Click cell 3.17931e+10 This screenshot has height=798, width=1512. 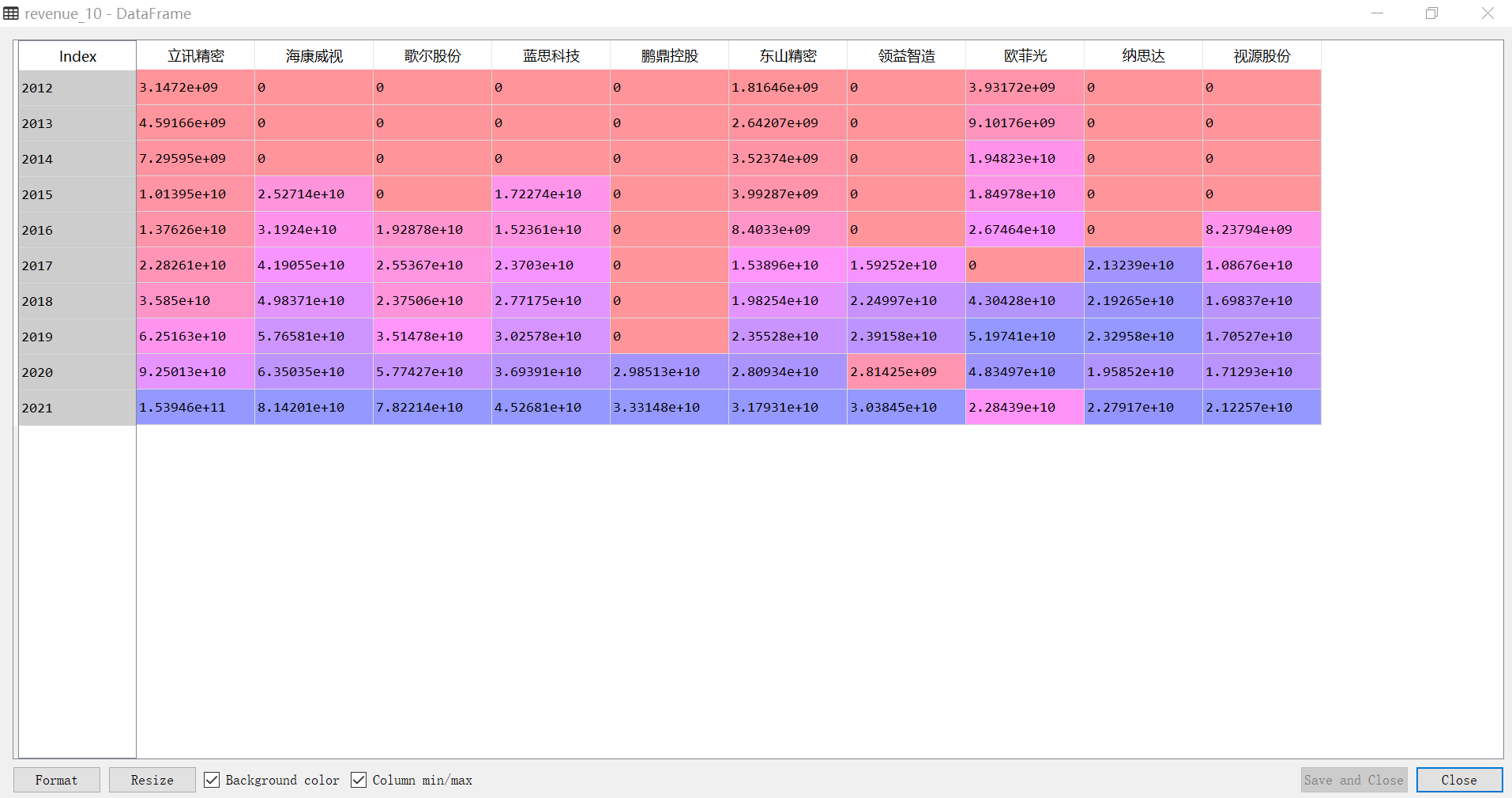coord(788,408)
